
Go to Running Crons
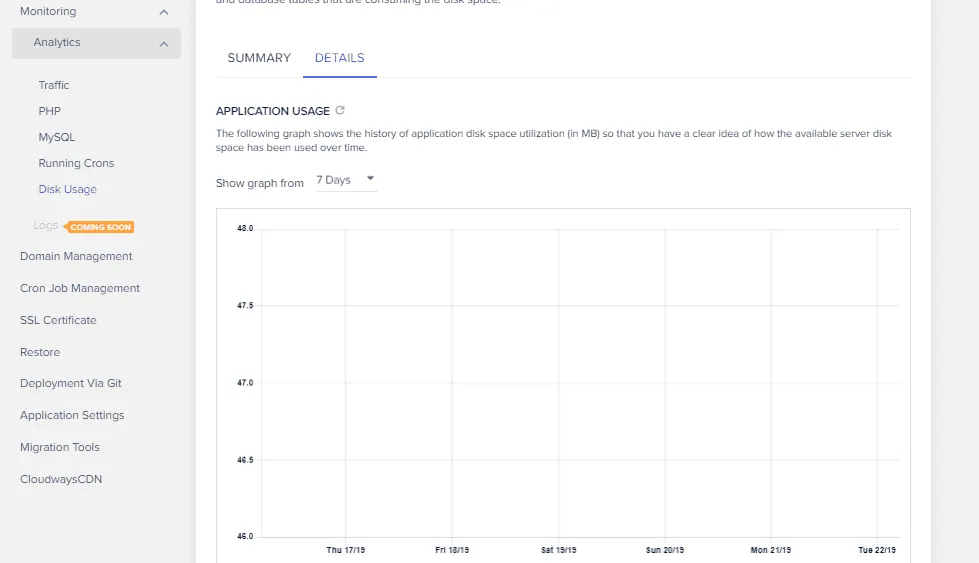[x=76, y=163]
